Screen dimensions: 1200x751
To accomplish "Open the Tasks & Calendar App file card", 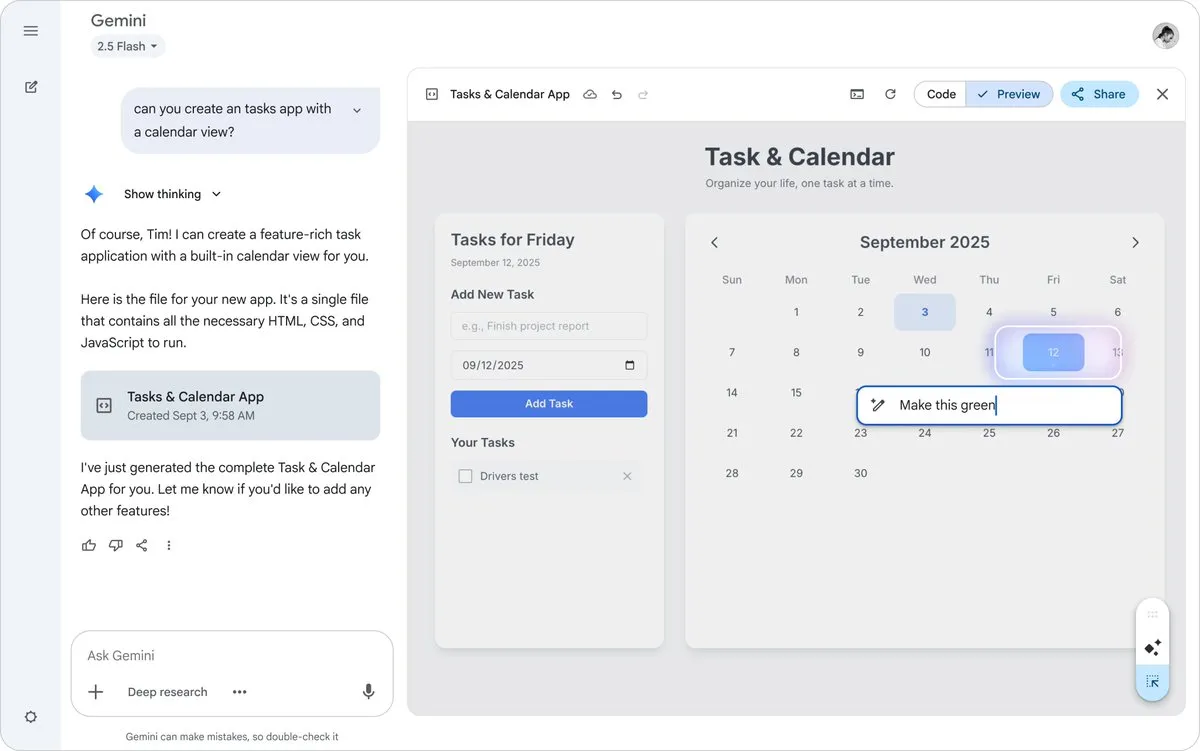I will pos(230,405).
